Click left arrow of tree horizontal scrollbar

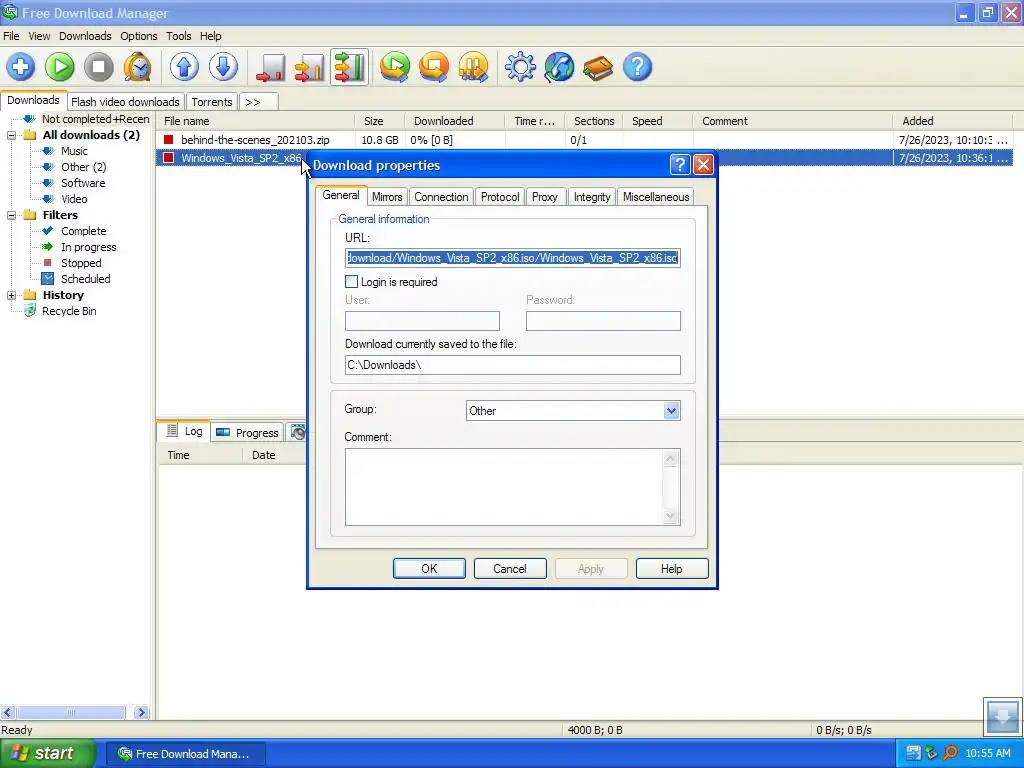8,712
